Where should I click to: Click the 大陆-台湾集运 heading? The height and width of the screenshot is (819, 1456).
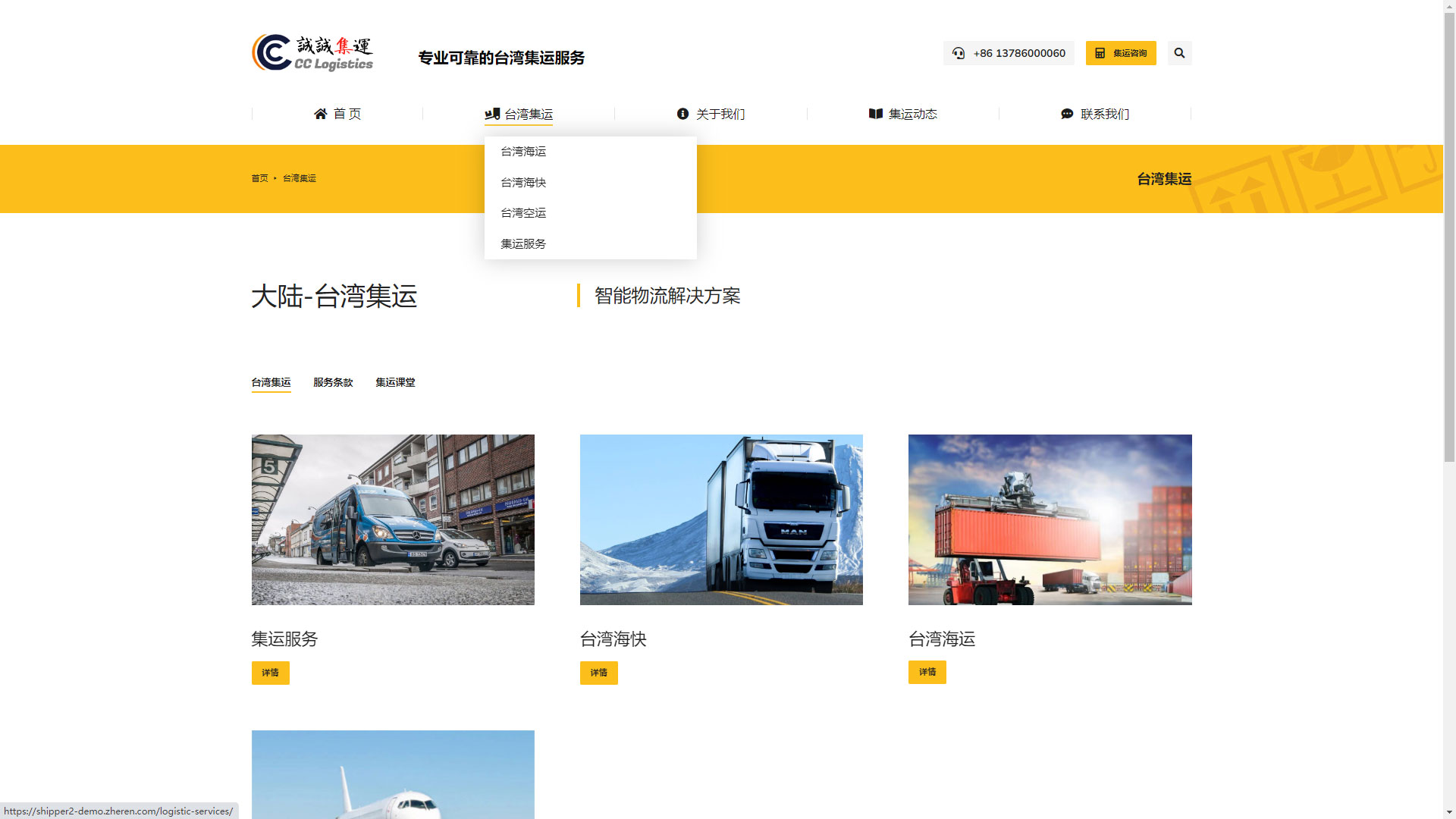point(334,297)
